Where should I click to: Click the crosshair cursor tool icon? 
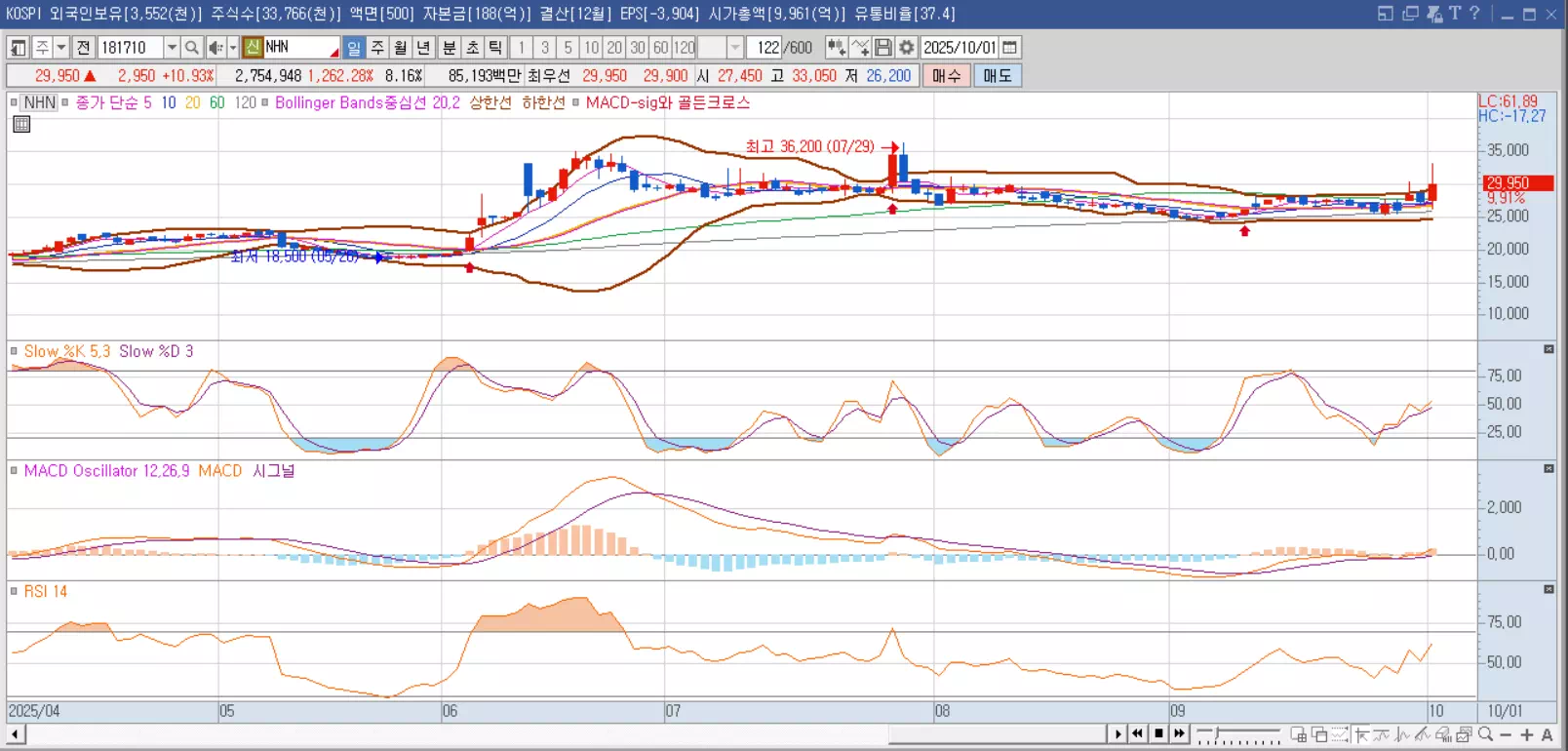click(x=1361, y=734)
